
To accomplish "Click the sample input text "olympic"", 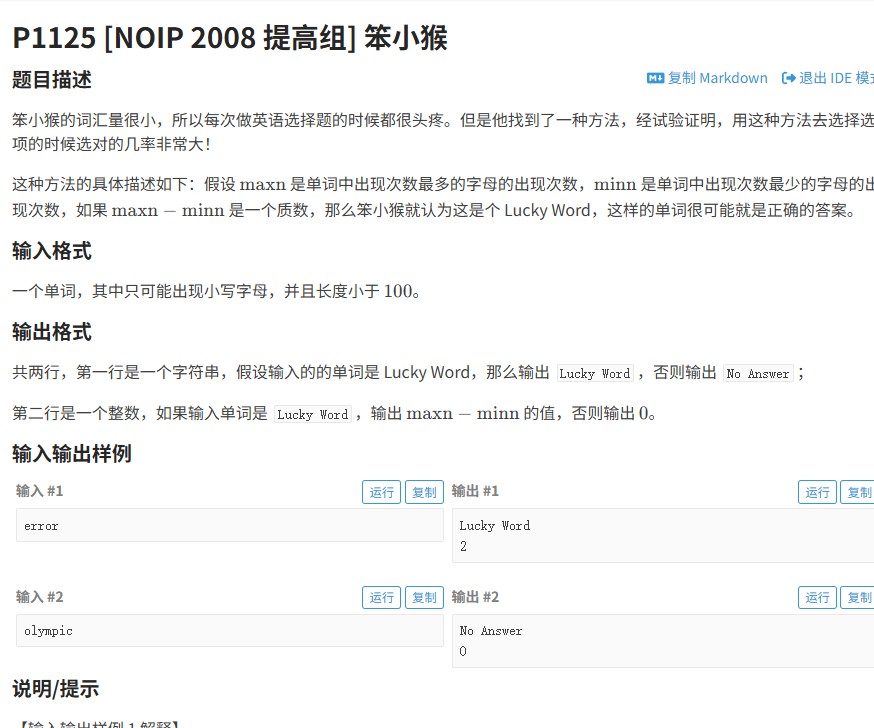I will (x=48, y=631).
